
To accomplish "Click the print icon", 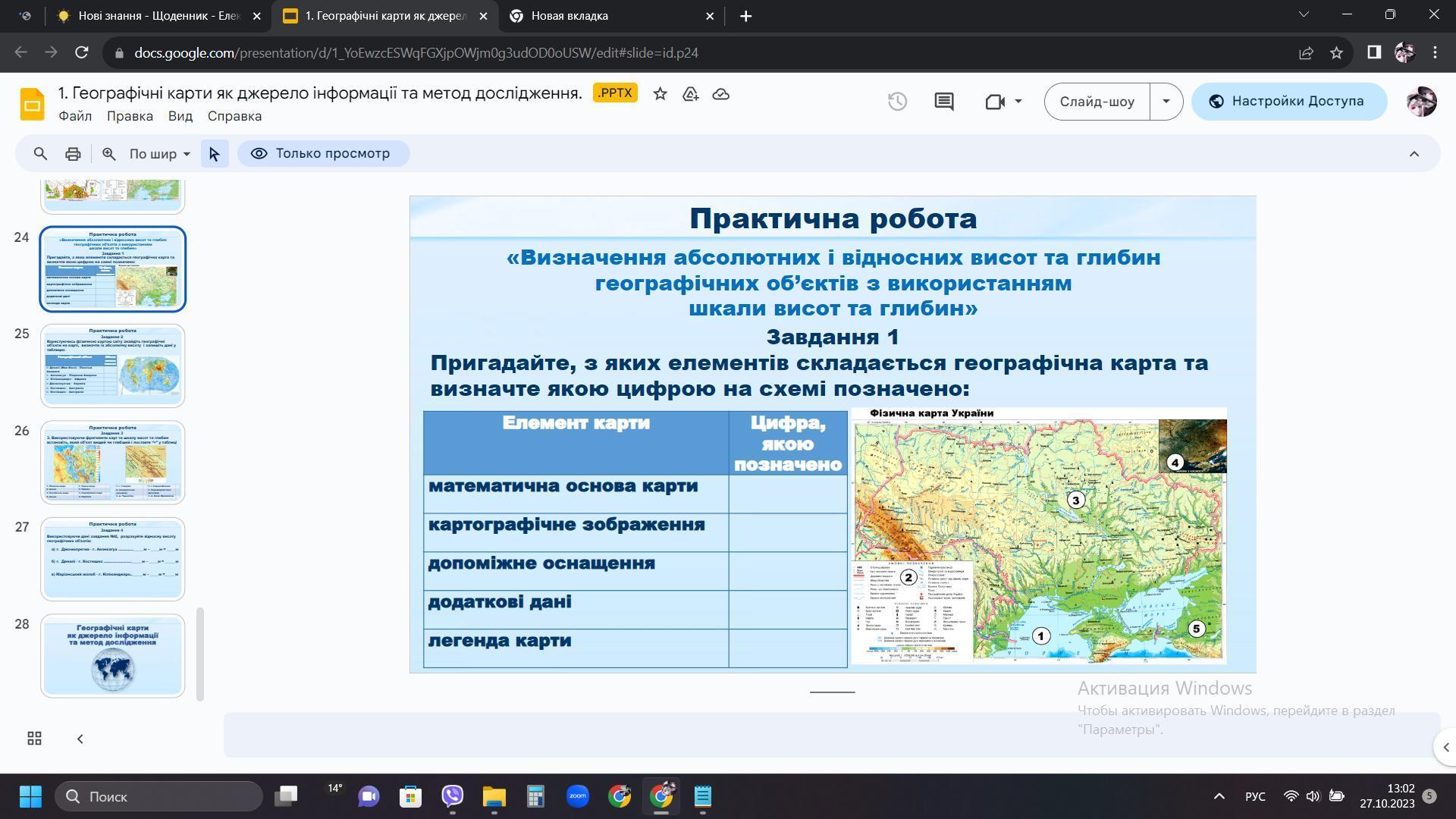I will 73,154.
